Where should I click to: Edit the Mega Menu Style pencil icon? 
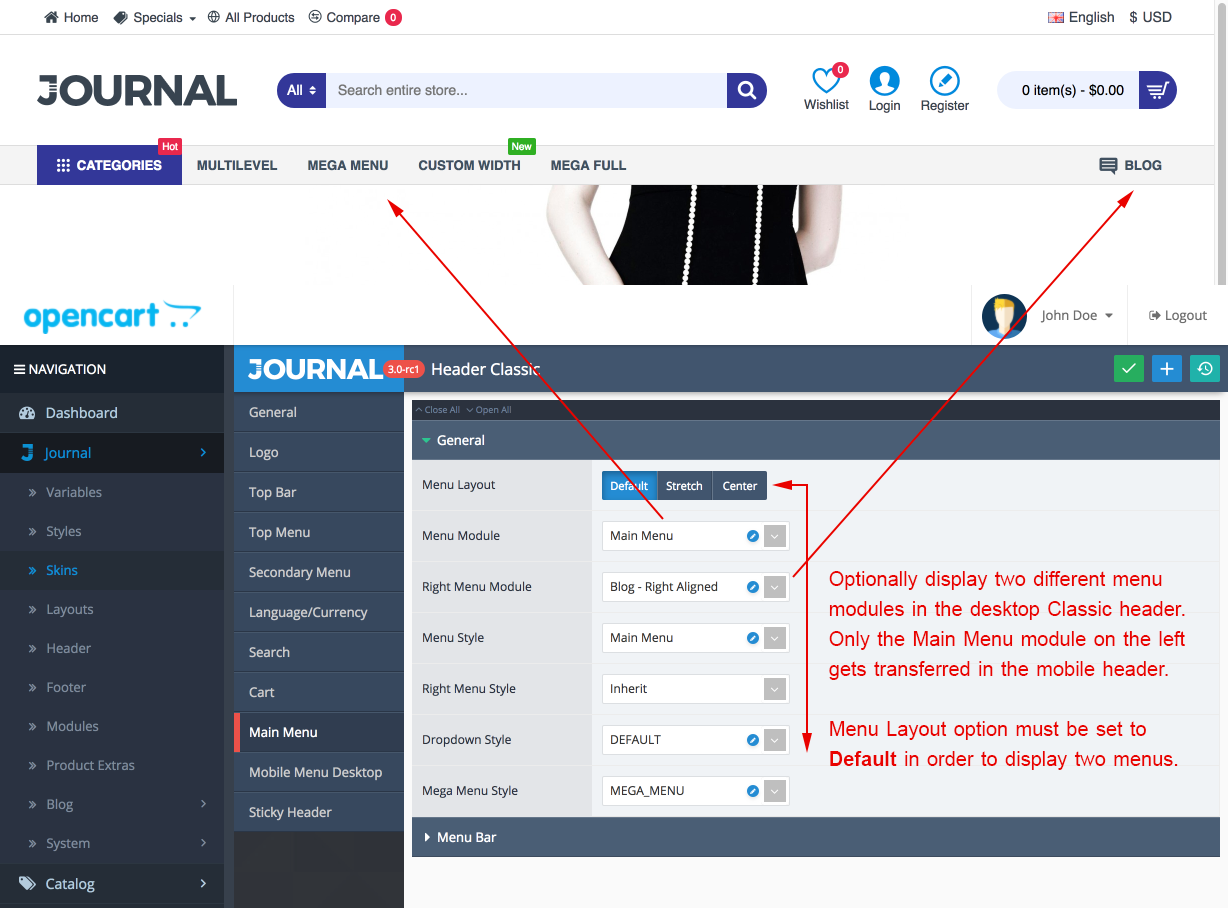[x=753, y=791]
